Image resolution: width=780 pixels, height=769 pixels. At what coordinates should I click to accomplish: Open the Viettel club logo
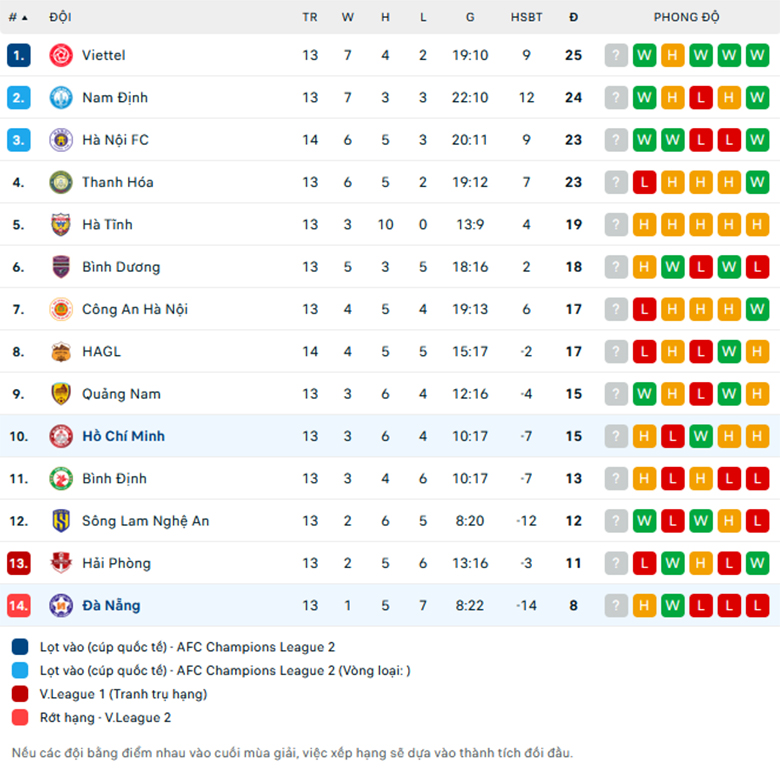coord(61,55)
